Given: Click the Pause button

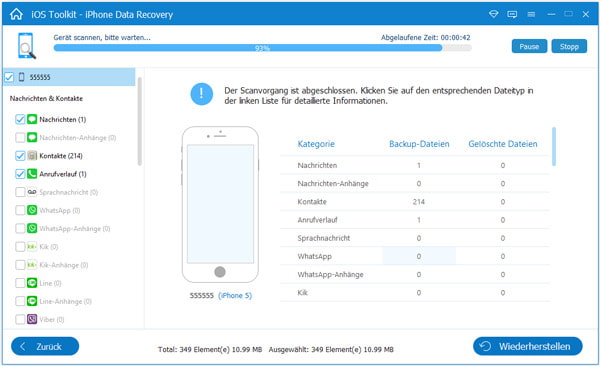Looking at the screenshot, I should click(x=529, y=46).
